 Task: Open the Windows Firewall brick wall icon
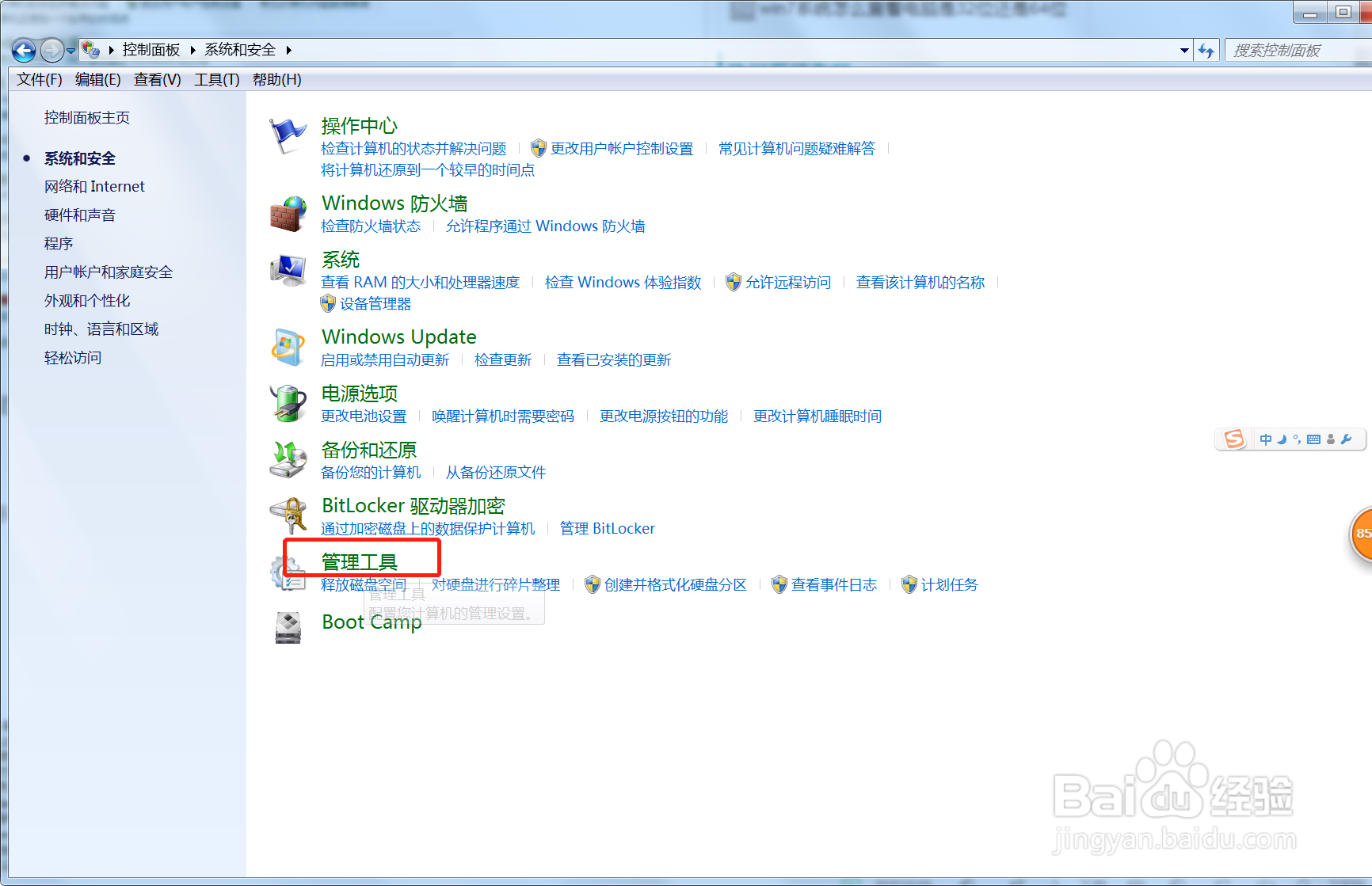tap(288, 214)
